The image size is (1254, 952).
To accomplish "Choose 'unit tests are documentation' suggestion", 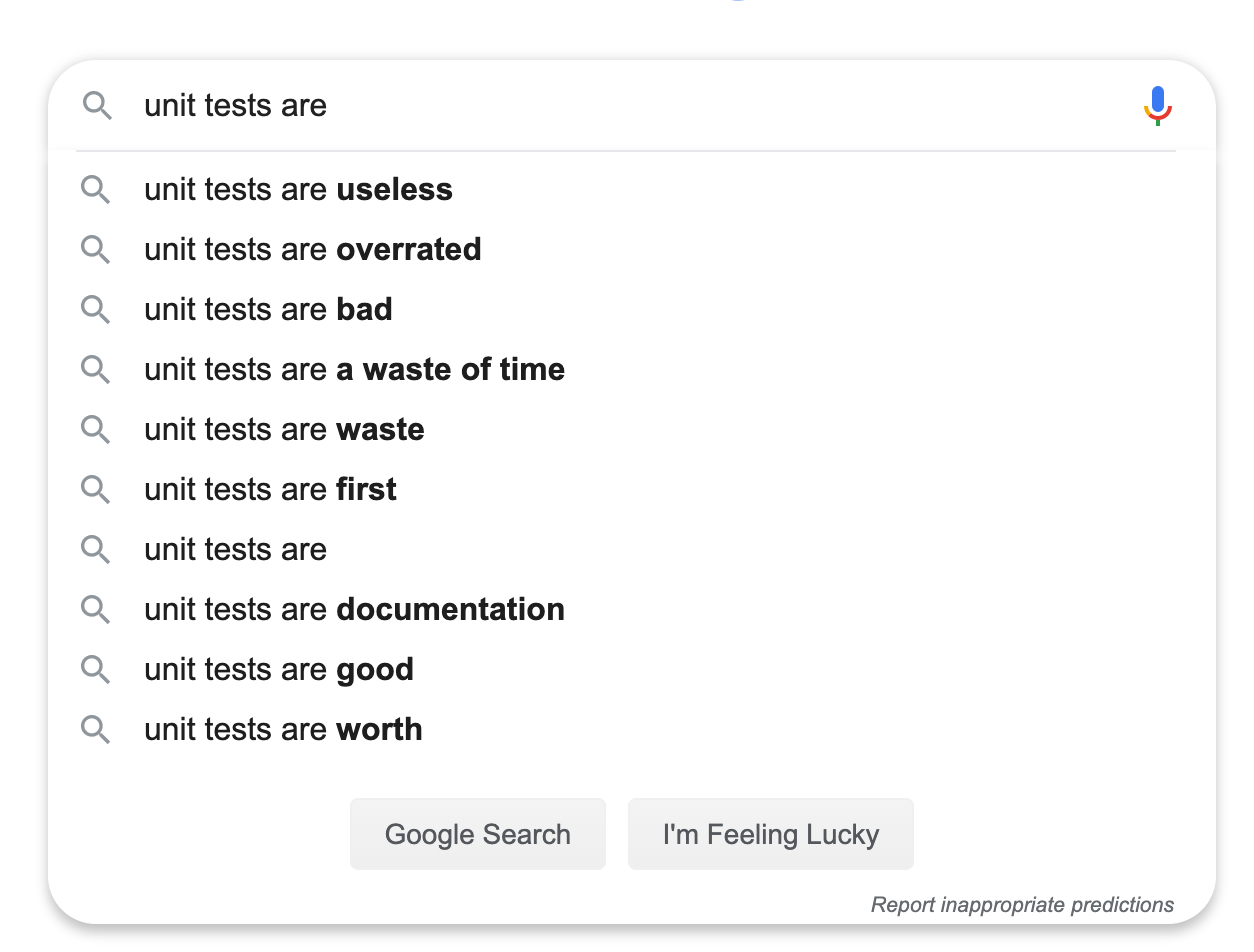I will (x=631, y=609).
